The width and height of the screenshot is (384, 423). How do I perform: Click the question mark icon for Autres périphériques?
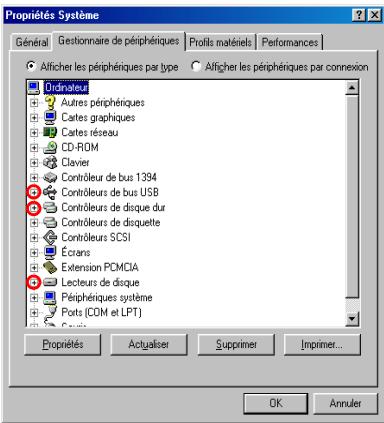[50, 103]
